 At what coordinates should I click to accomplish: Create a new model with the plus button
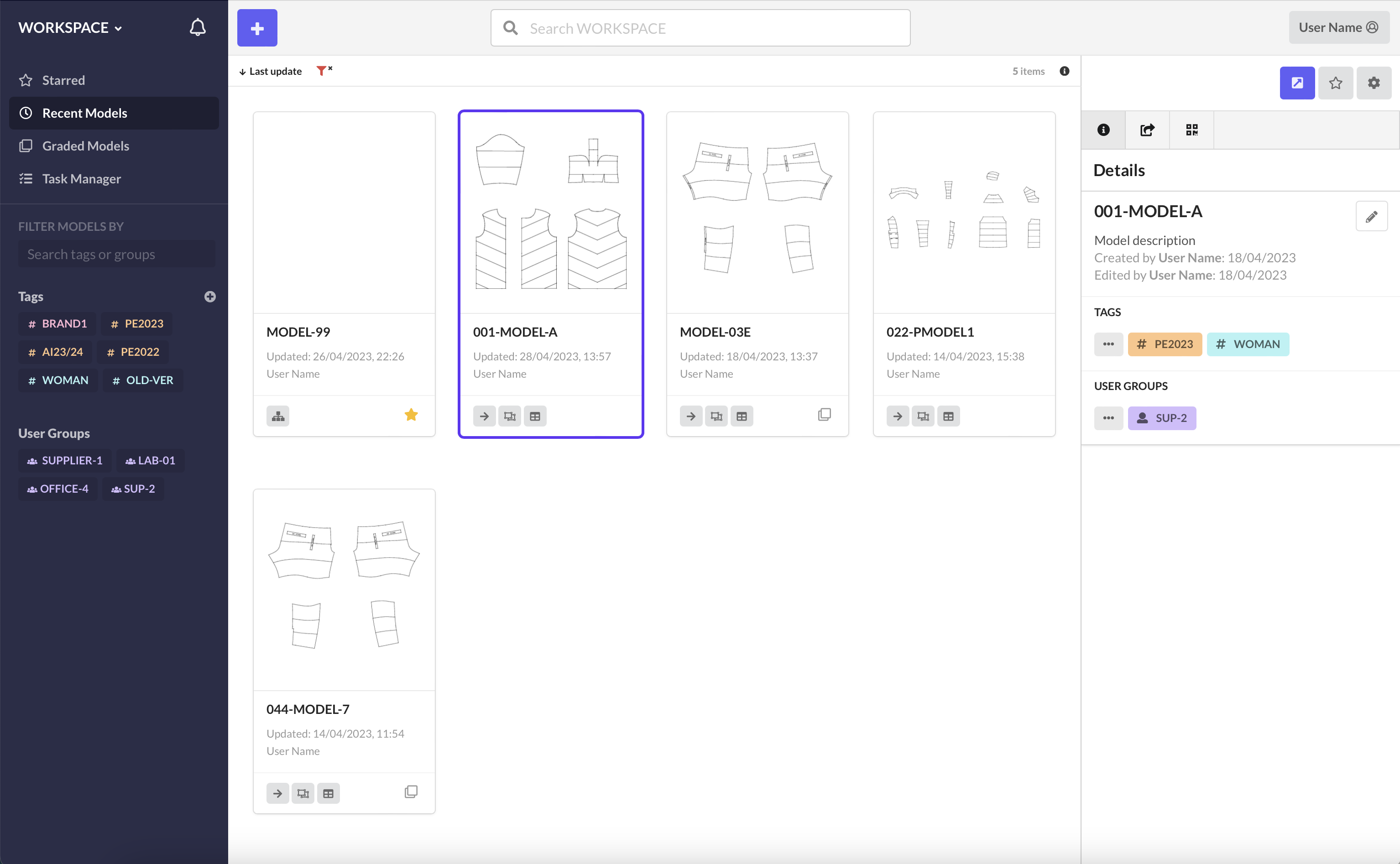[257, 27]
